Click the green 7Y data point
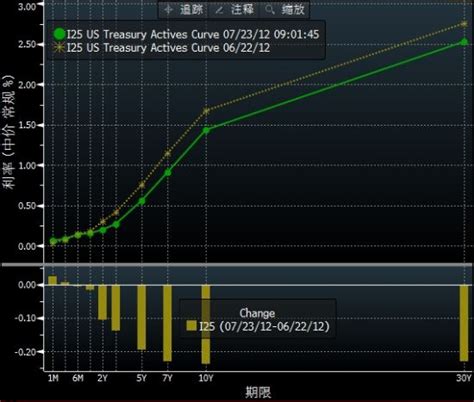 [x=168, y=172]
